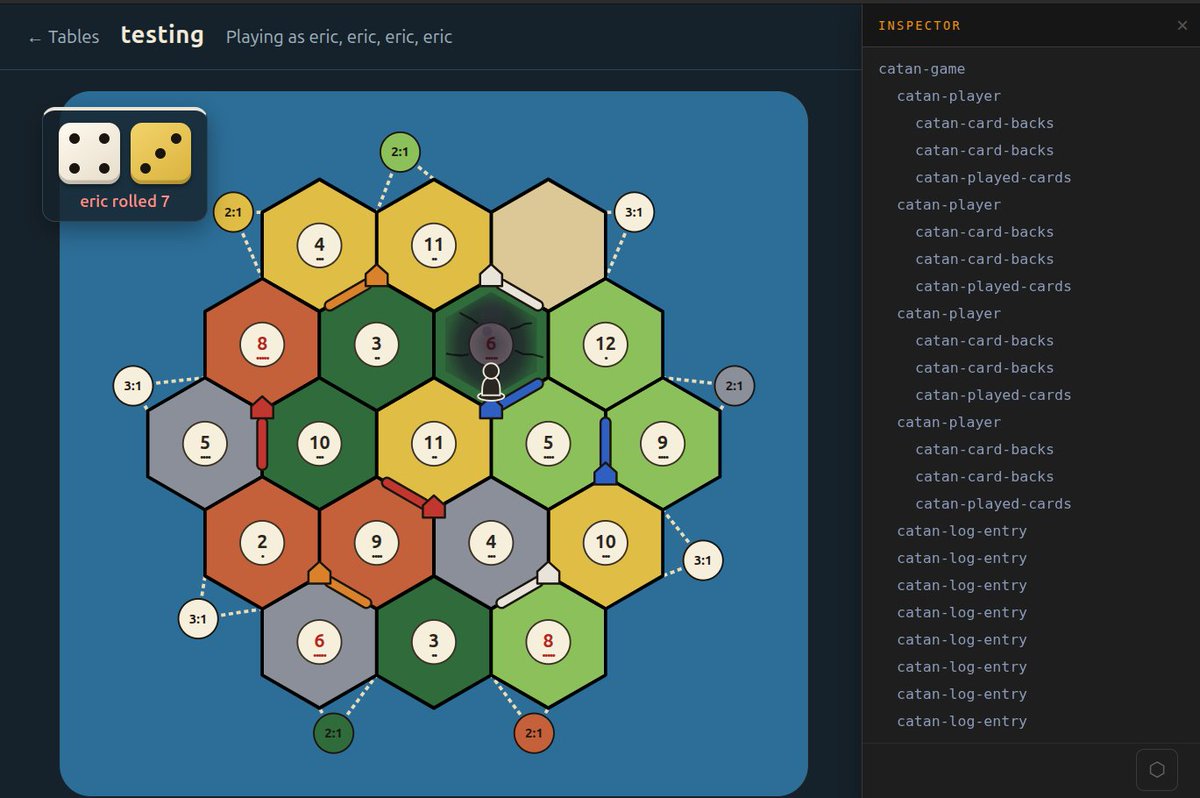This screenshot has width=1200, height=798.
Task: Select orange settlement above gray 6 hex
Action: 319,572
